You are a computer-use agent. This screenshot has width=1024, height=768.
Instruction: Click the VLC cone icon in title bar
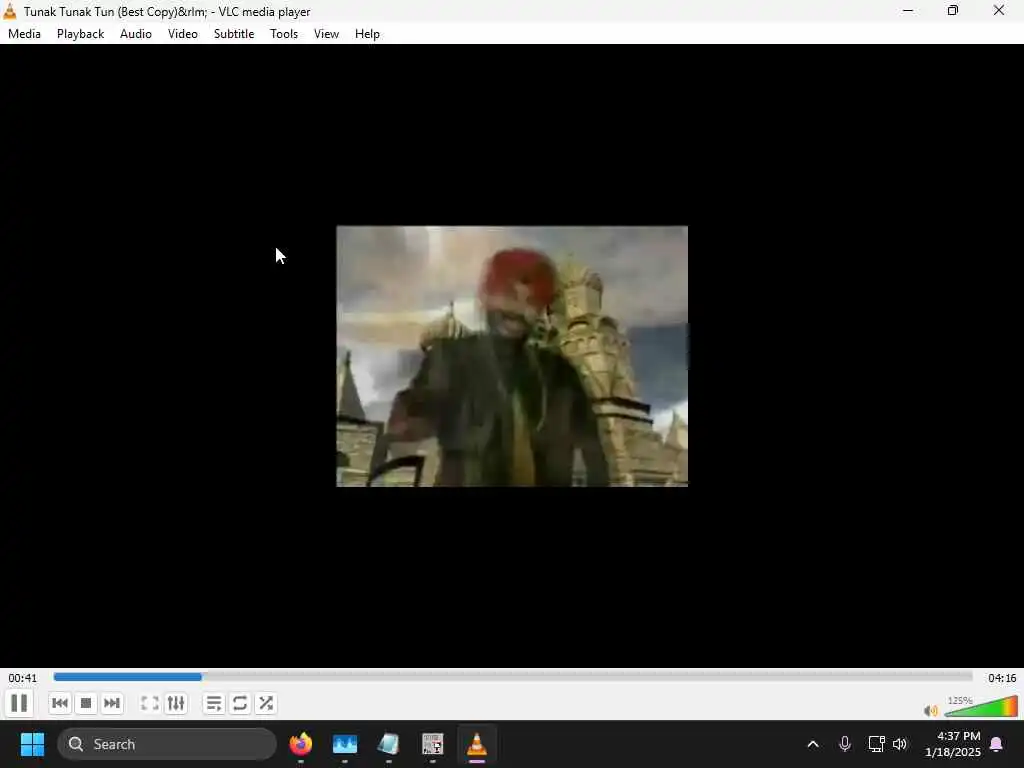10,11
